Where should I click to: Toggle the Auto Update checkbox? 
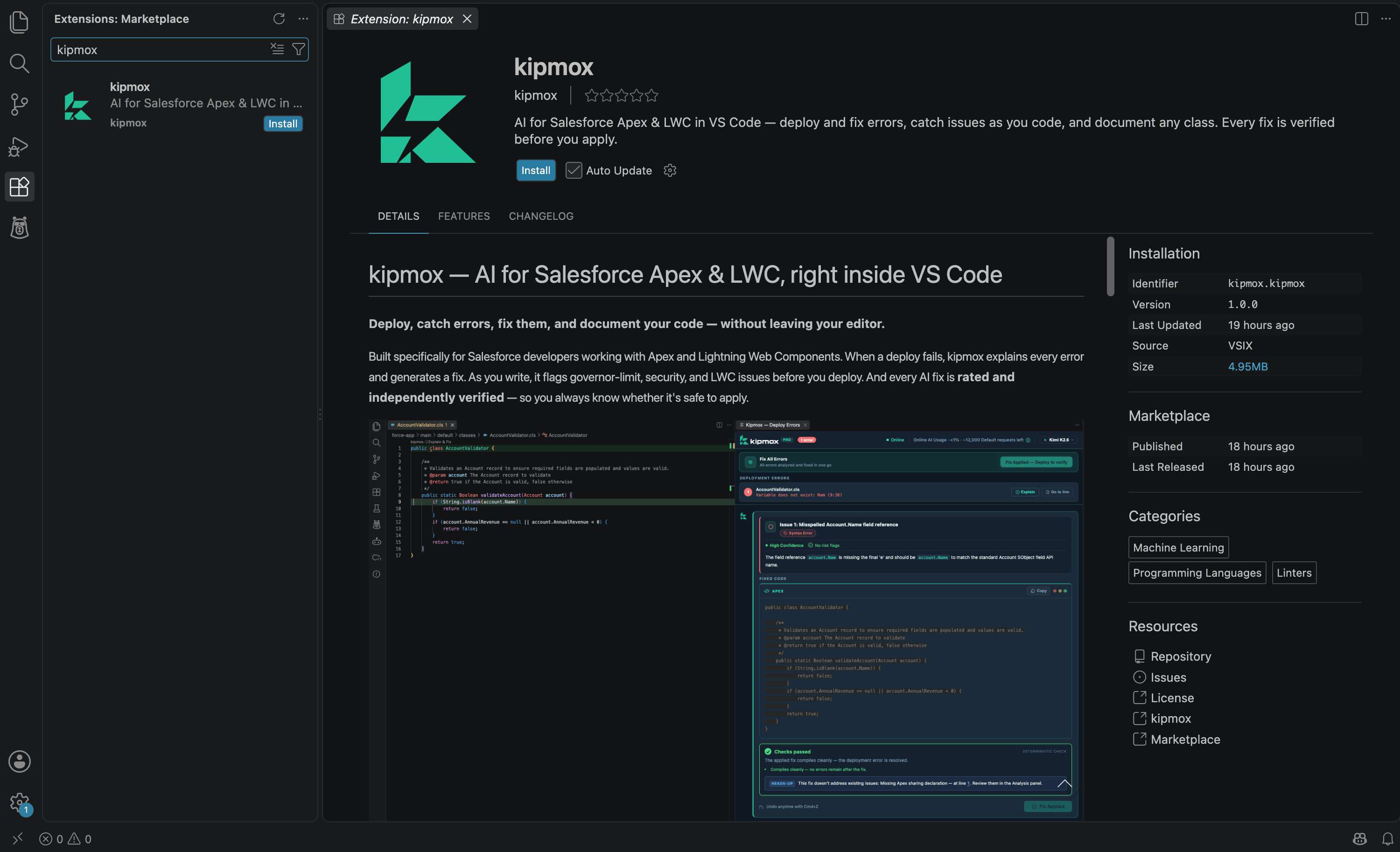[x=573, y=170]
